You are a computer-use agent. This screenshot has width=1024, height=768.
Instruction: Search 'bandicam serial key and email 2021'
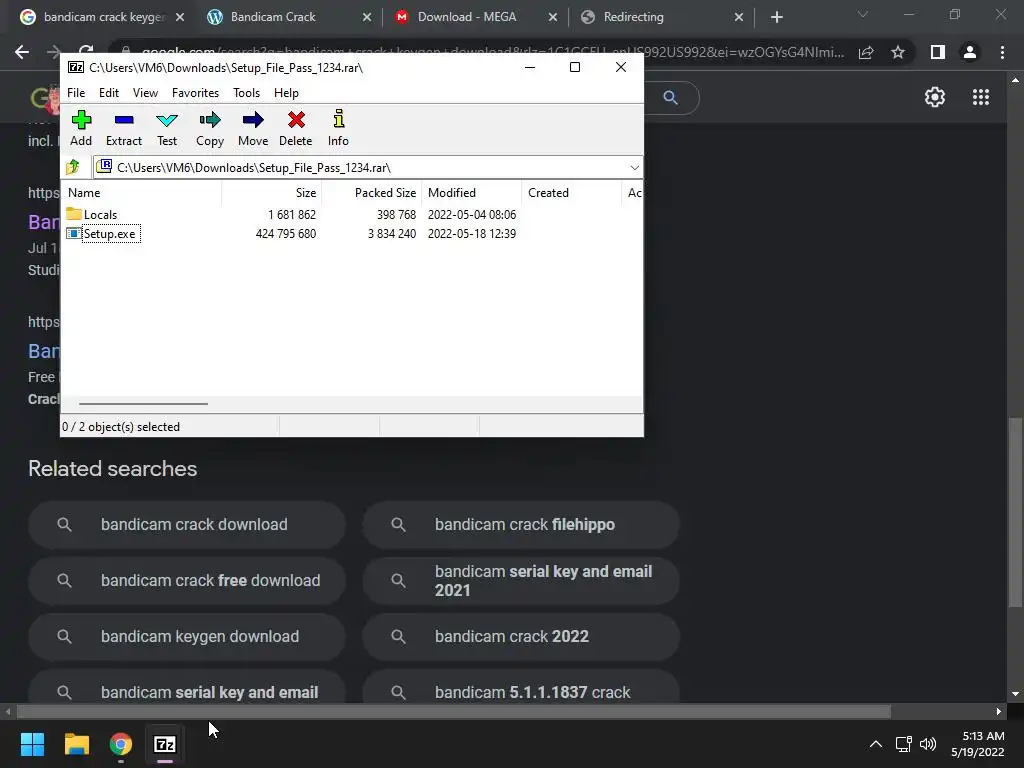point(521,581)
